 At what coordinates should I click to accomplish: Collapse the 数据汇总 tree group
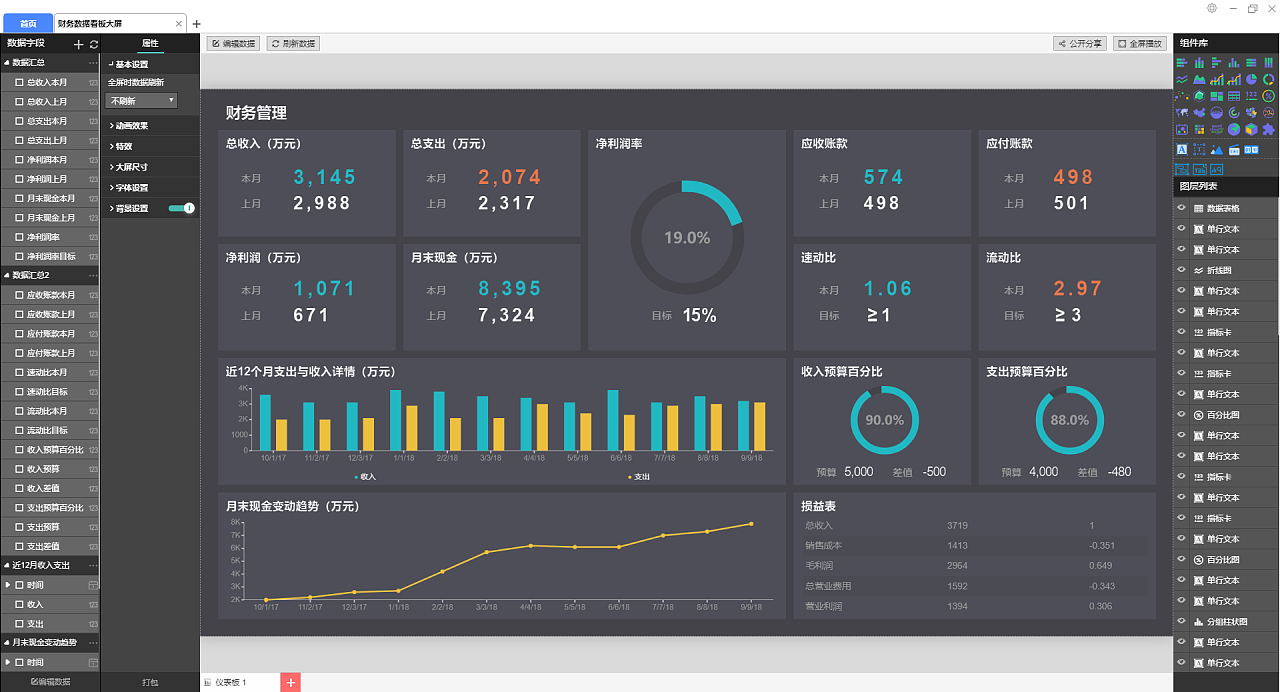[8, 63]
